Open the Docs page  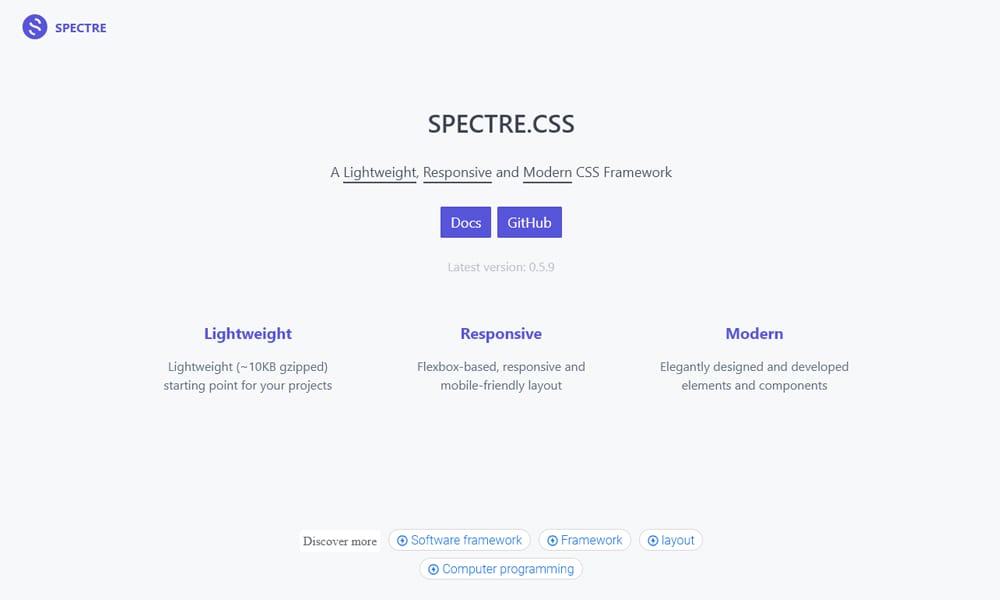click(465, 222)
